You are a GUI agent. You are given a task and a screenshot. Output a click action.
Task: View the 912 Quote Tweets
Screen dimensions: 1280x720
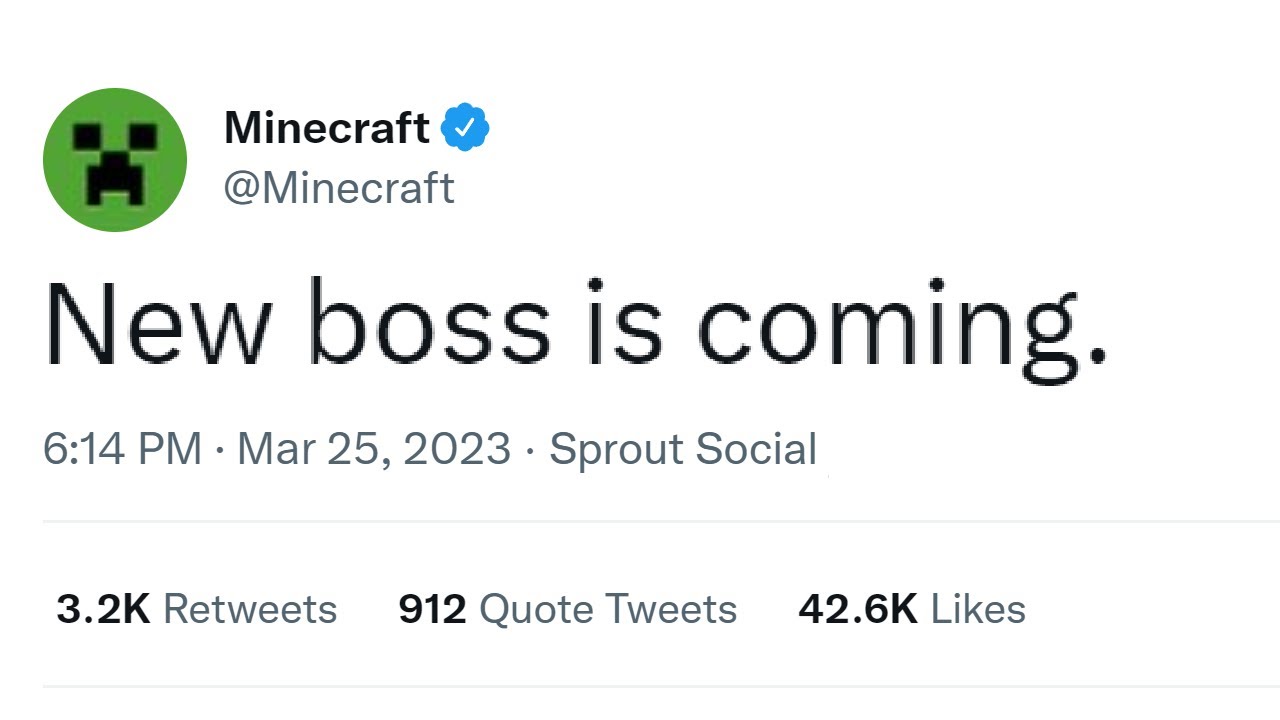coord(567,607)
